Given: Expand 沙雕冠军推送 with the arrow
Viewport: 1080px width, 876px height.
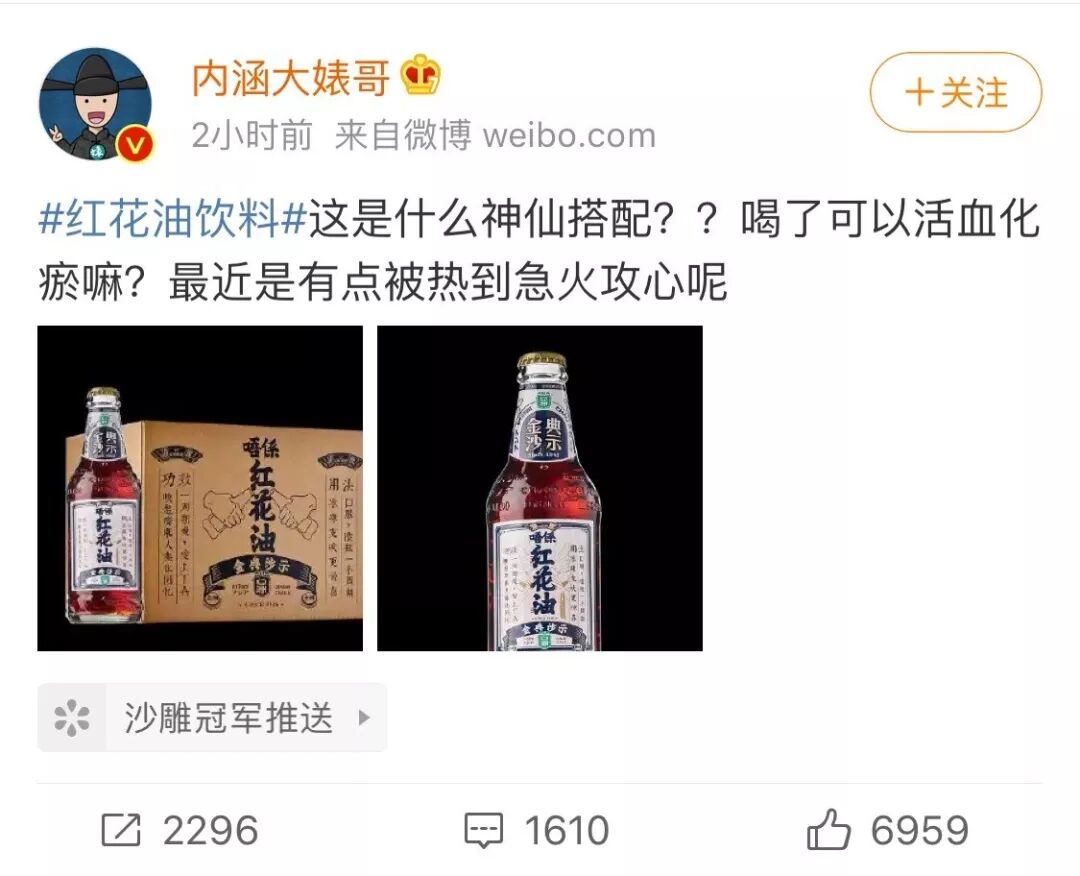Looking at the screenshot, I should tap(364, 718).
